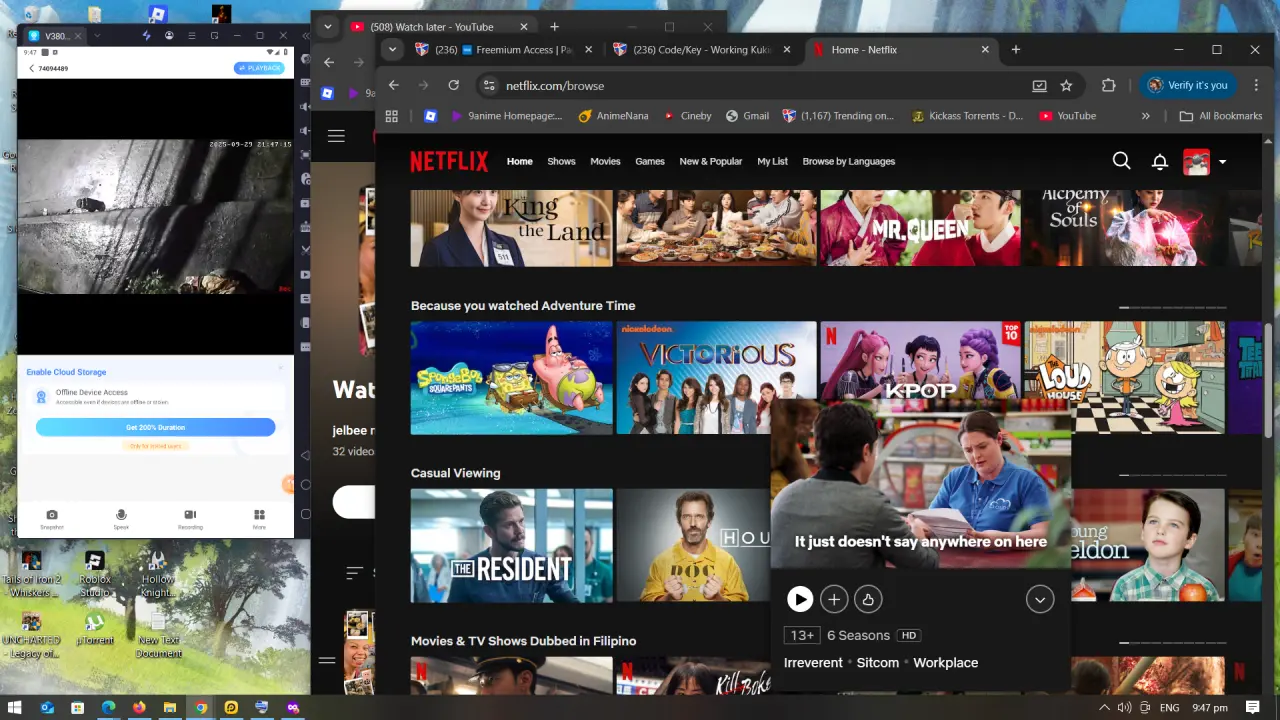Open emulator hamburger menu in title bar
Image resolution: width=1280 pixels, height=720 pixels.
(191, 36)
